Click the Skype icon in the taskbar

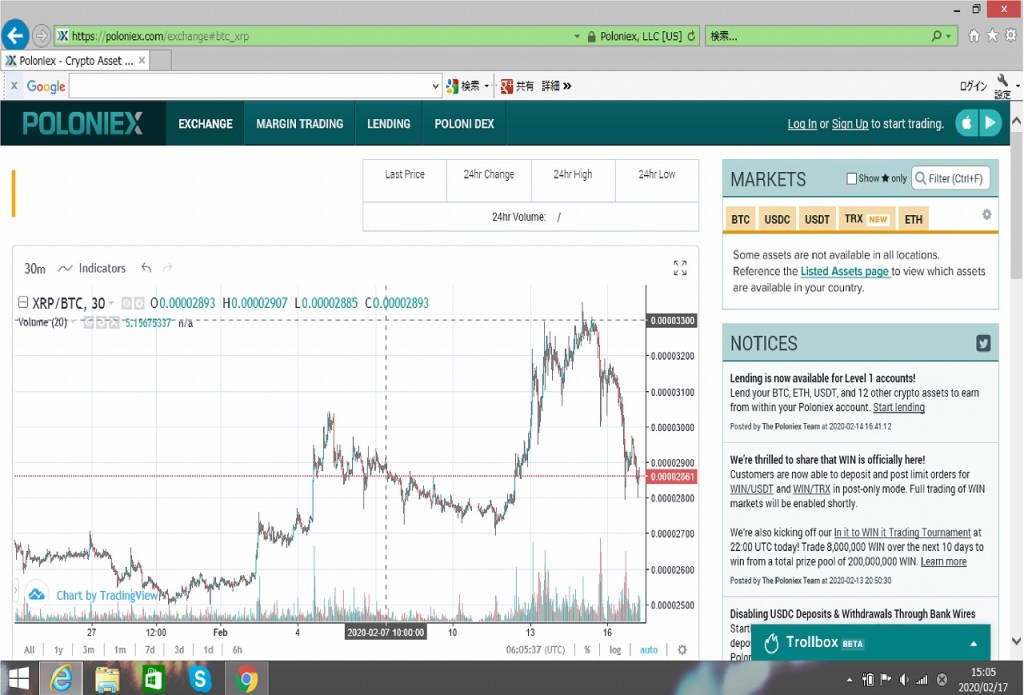click(201, 679)
